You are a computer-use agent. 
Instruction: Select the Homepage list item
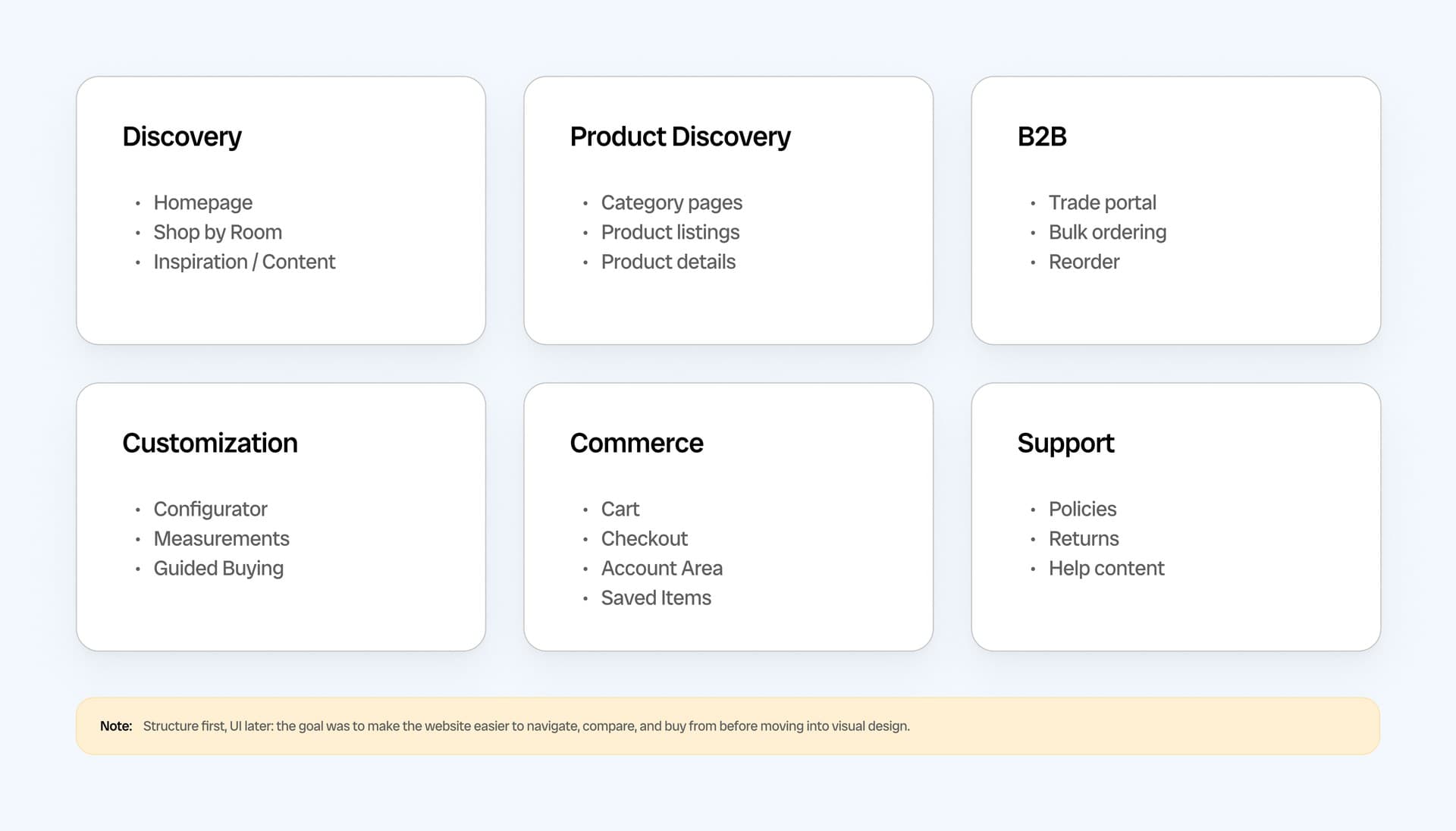[x=202, y=202]
